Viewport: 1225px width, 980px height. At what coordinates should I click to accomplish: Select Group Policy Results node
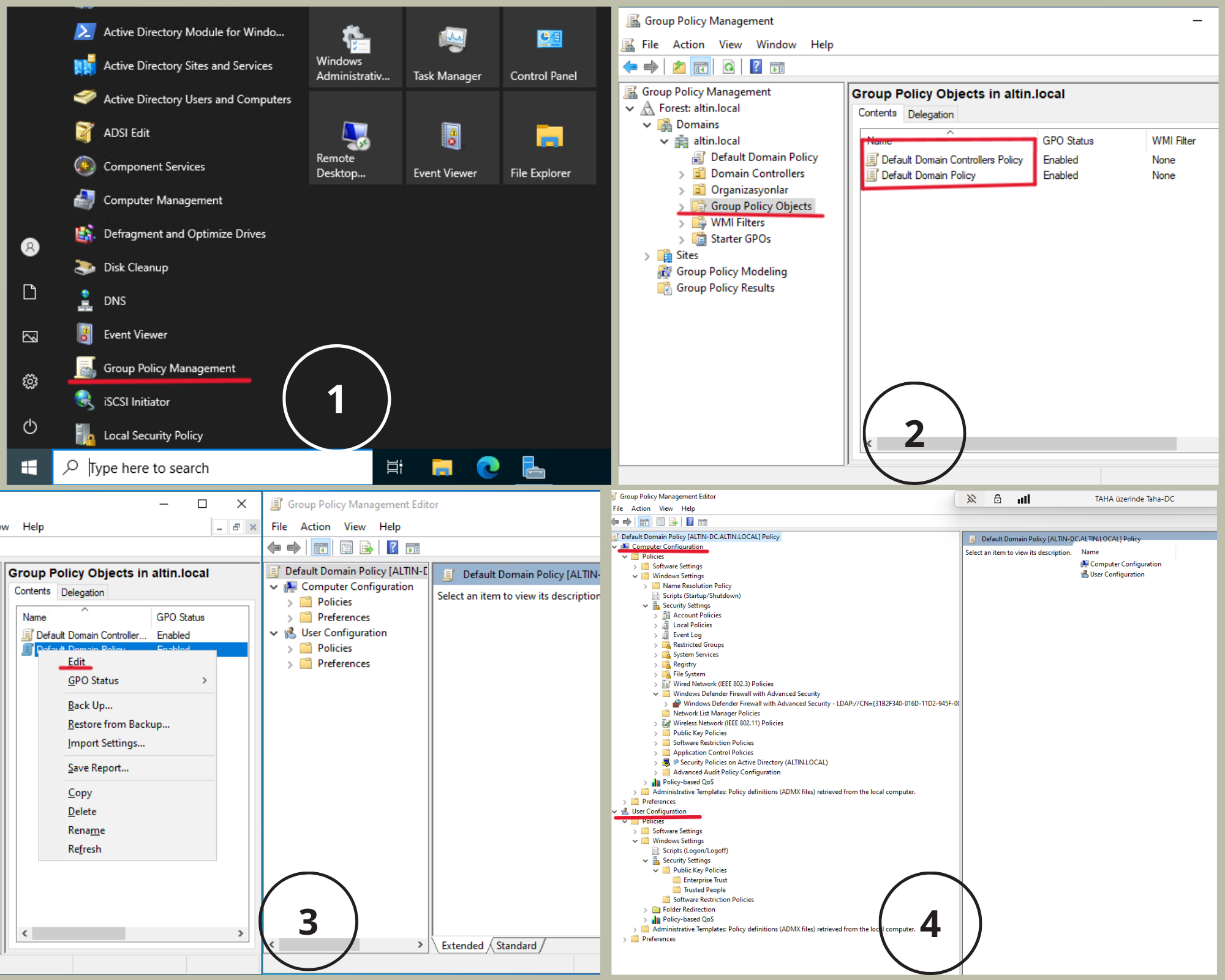coord(725,288)
